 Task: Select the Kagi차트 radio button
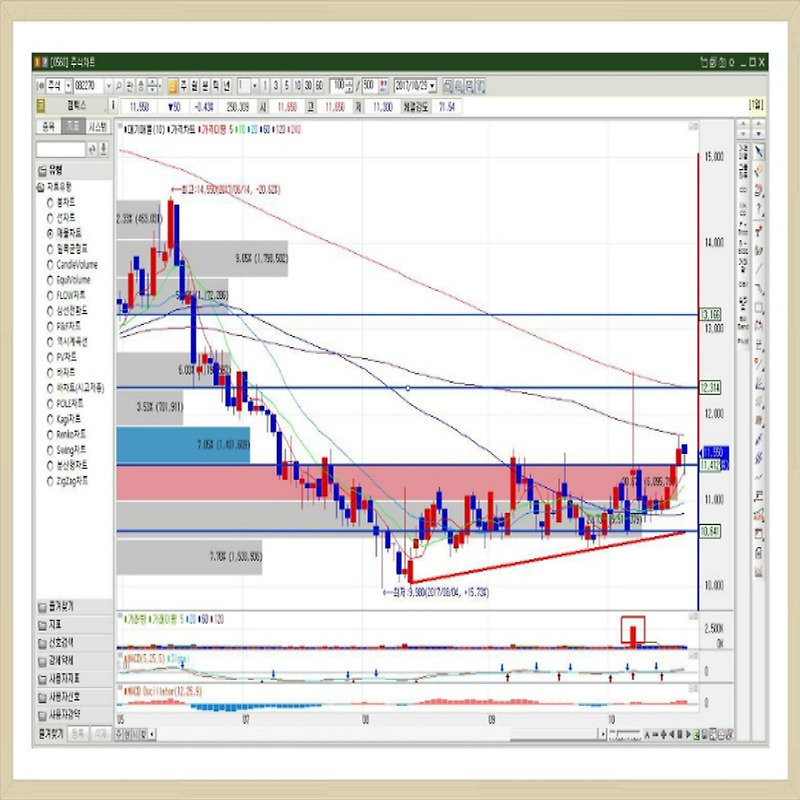[50, 419]
